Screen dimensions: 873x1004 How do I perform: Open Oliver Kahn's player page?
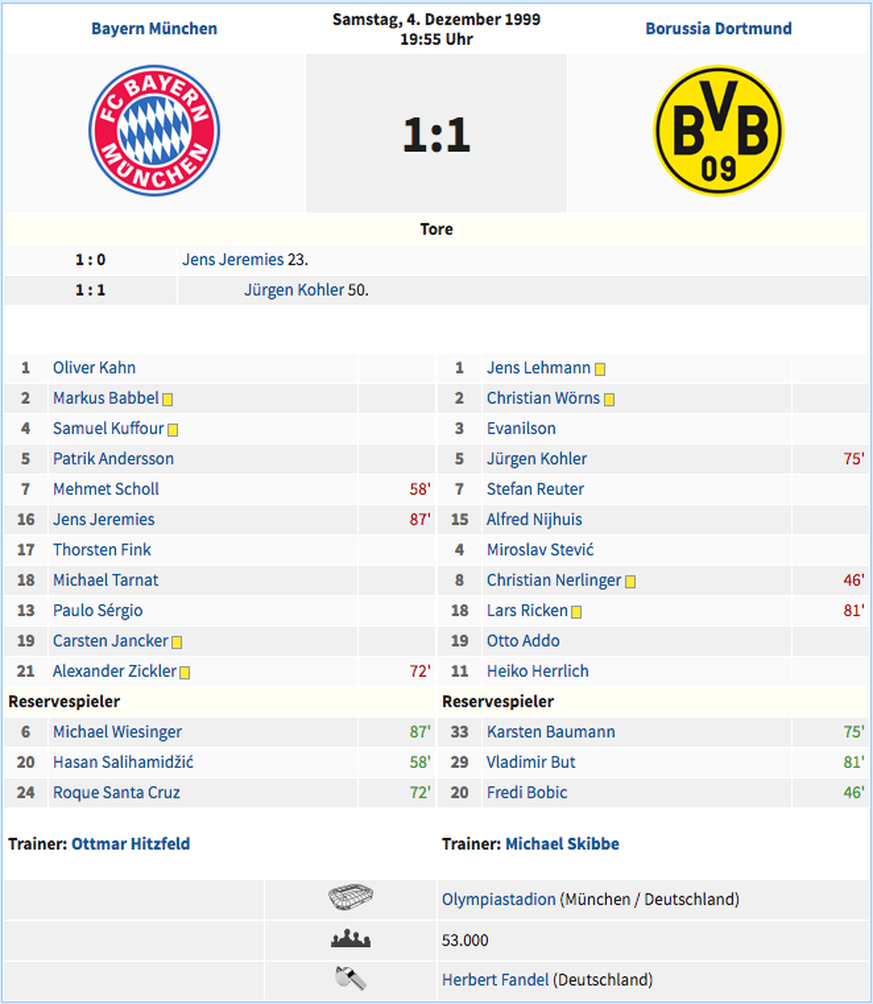point(94,368)
